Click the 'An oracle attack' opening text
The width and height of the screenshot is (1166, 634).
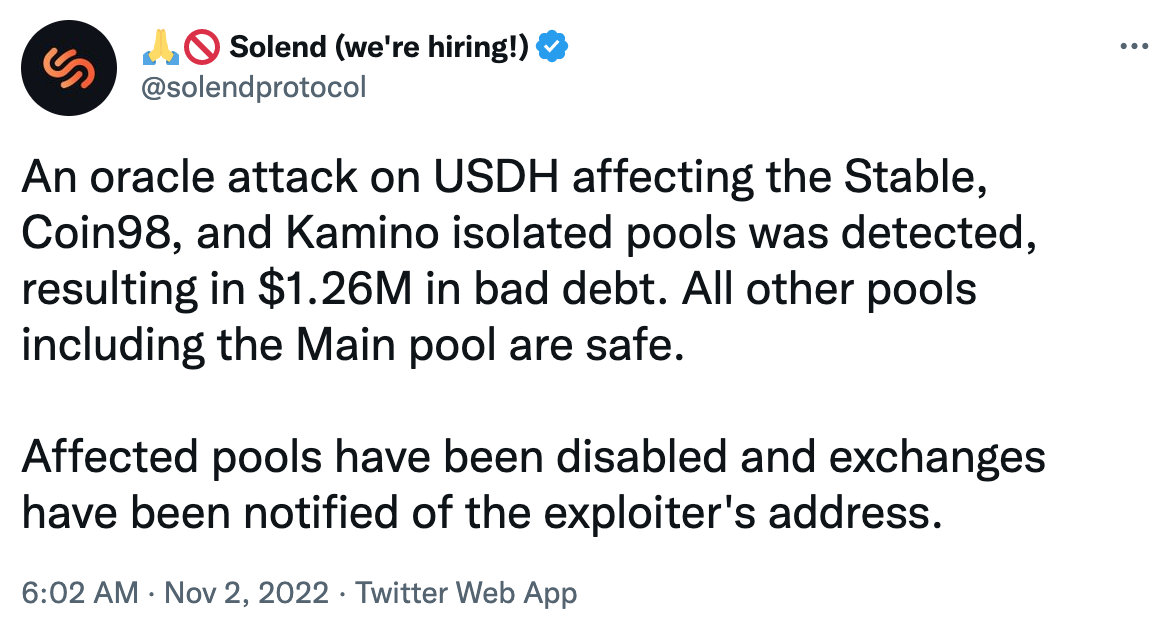[190, 178]
